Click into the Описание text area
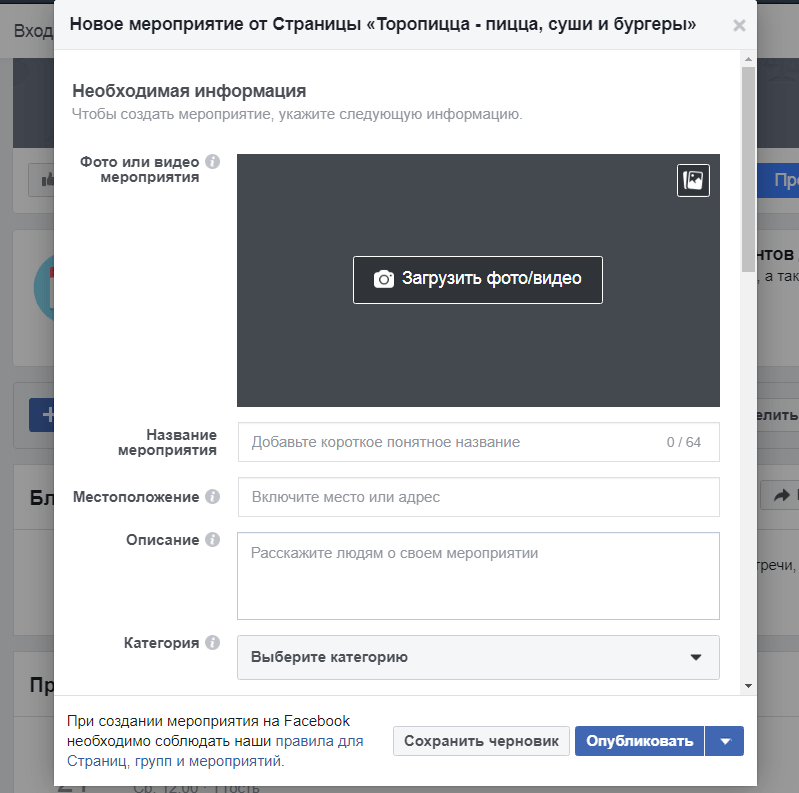 478,576
